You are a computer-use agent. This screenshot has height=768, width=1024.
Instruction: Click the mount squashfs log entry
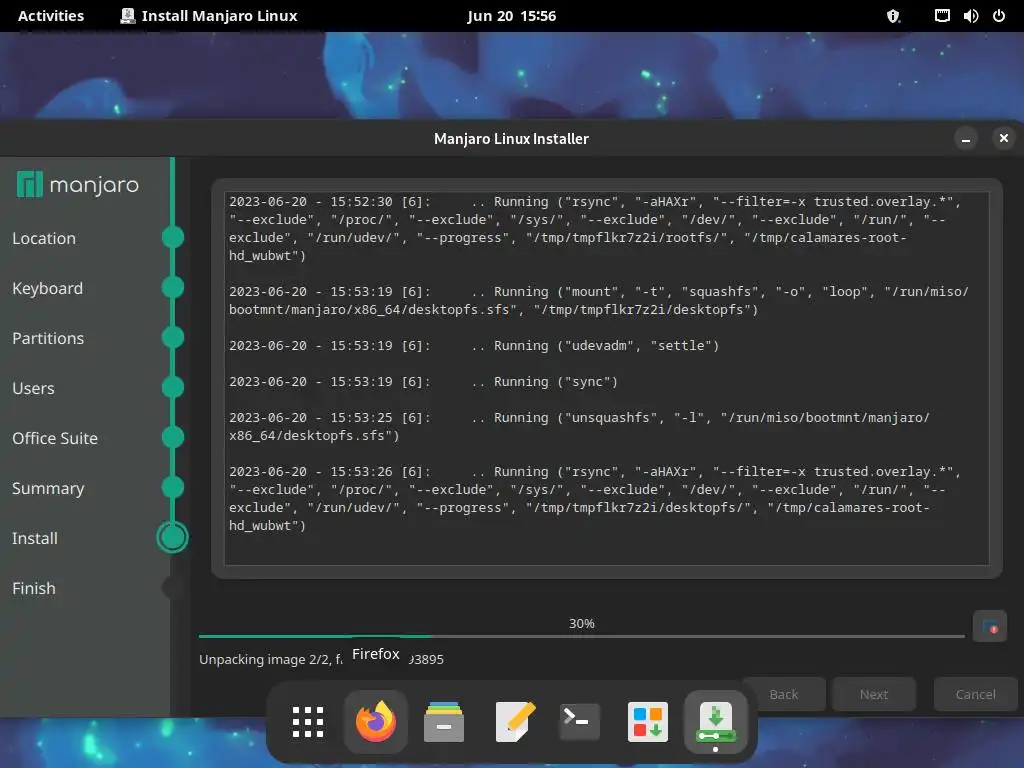click(x=599, y=300)
